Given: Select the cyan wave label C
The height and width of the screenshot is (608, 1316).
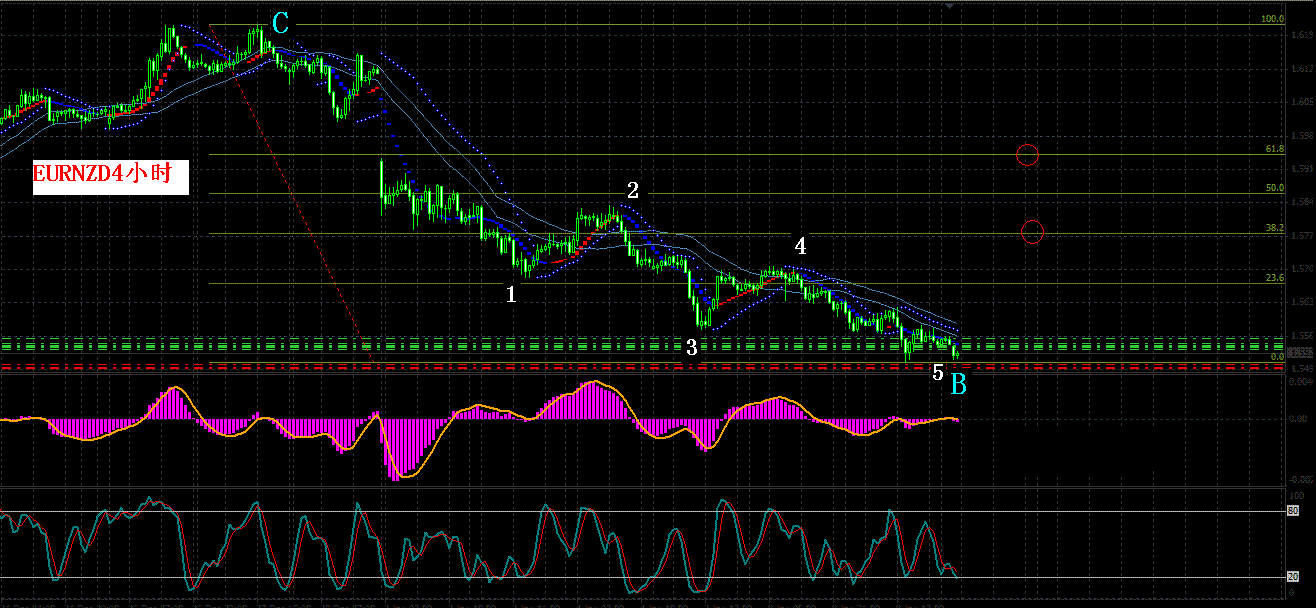Looking at the screenshot, I should coord(281,22).
